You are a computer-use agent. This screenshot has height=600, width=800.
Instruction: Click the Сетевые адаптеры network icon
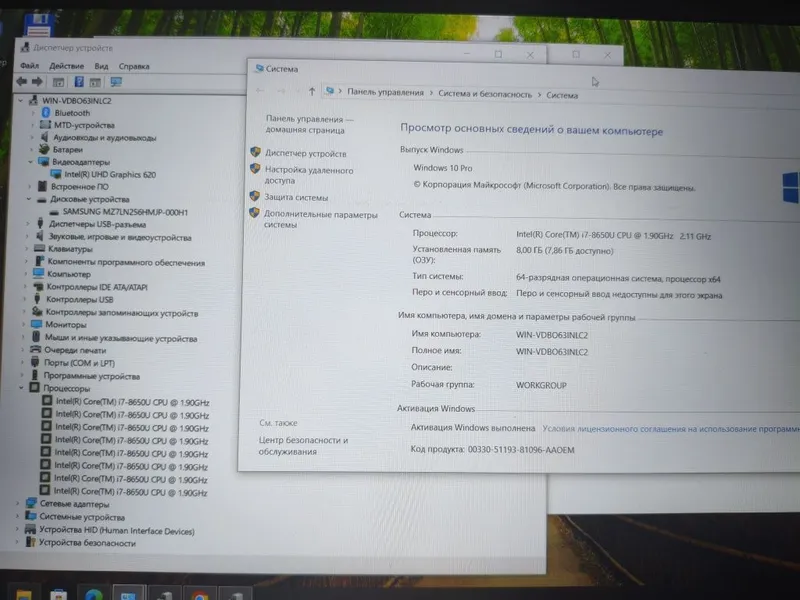tap(32, 503)
